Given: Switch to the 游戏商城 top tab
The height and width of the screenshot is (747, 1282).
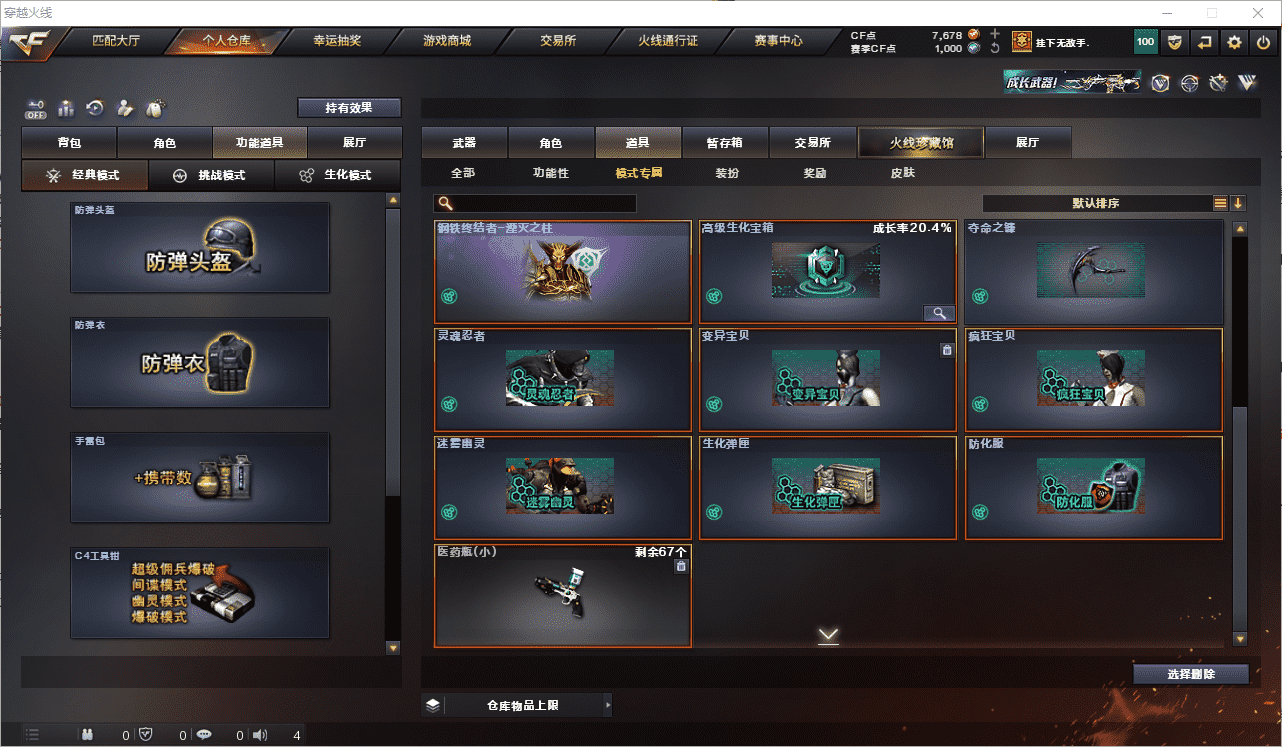Looking at the screenshot, I should (447, 41).
